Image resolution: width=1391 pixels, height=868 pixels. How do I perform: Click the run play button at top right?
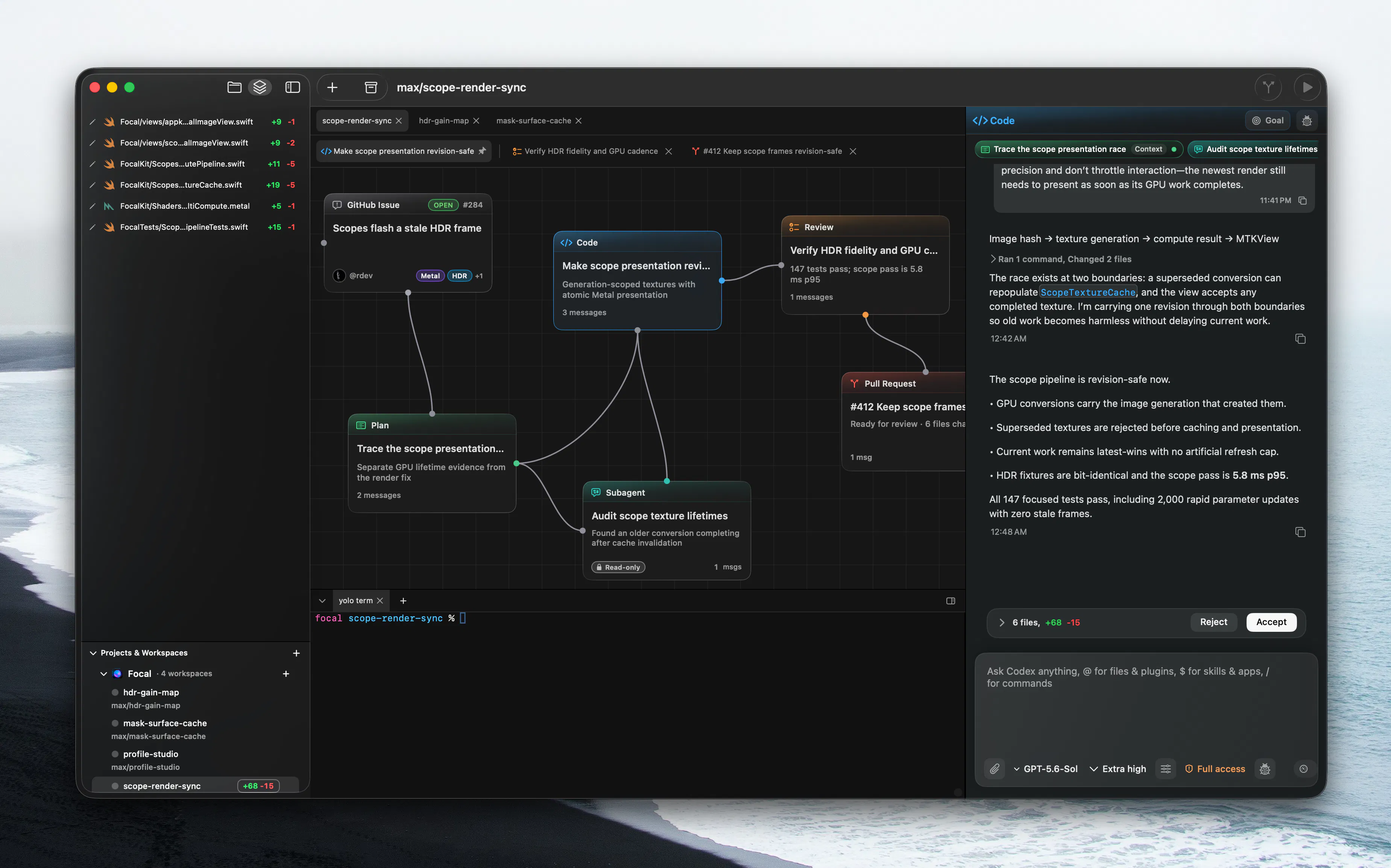point(1307,87)
